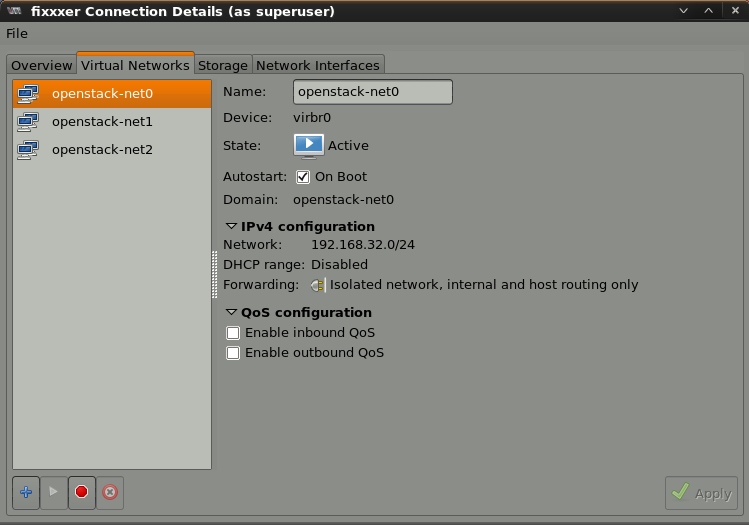Click the Apply button
The image size is (749, 525).
(x=701, y=493)
